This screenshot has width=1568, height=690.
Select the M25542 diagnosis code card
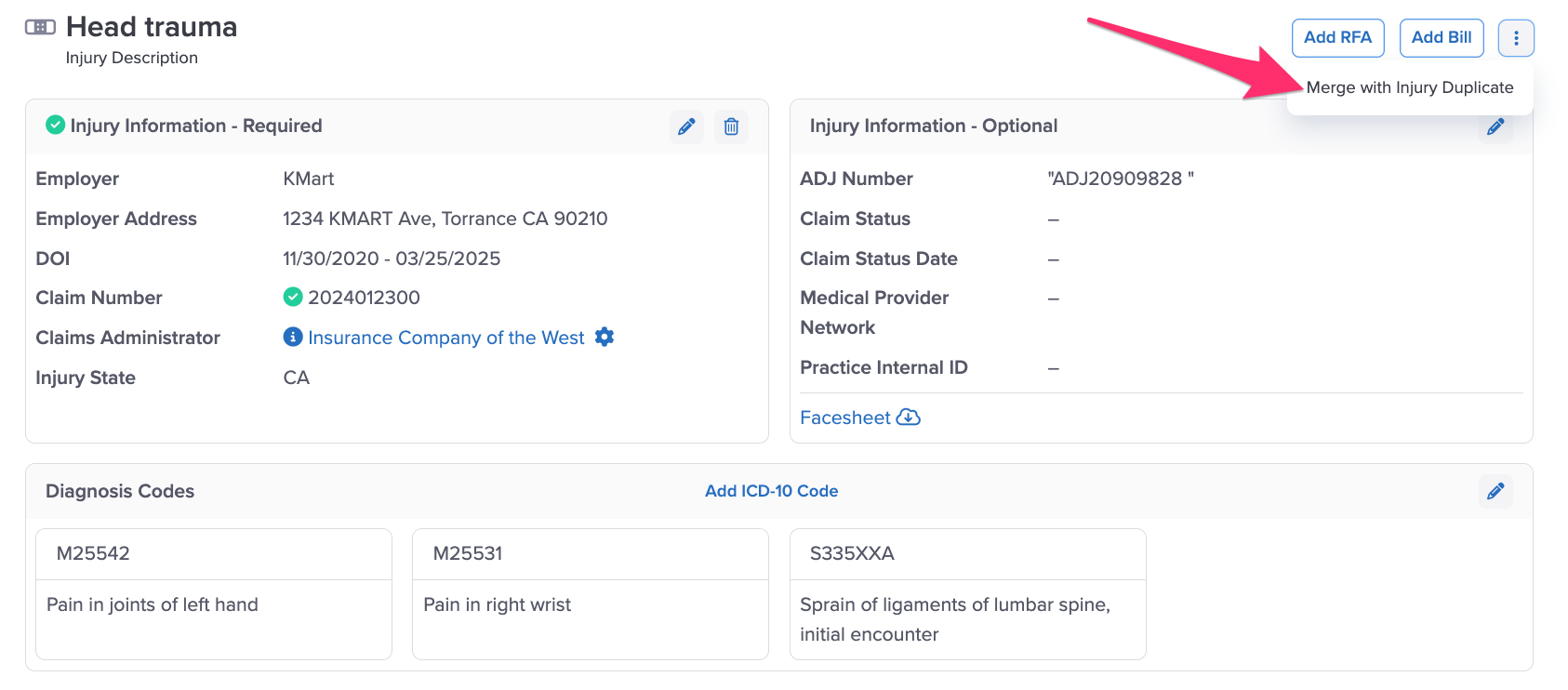pos(214,594)
